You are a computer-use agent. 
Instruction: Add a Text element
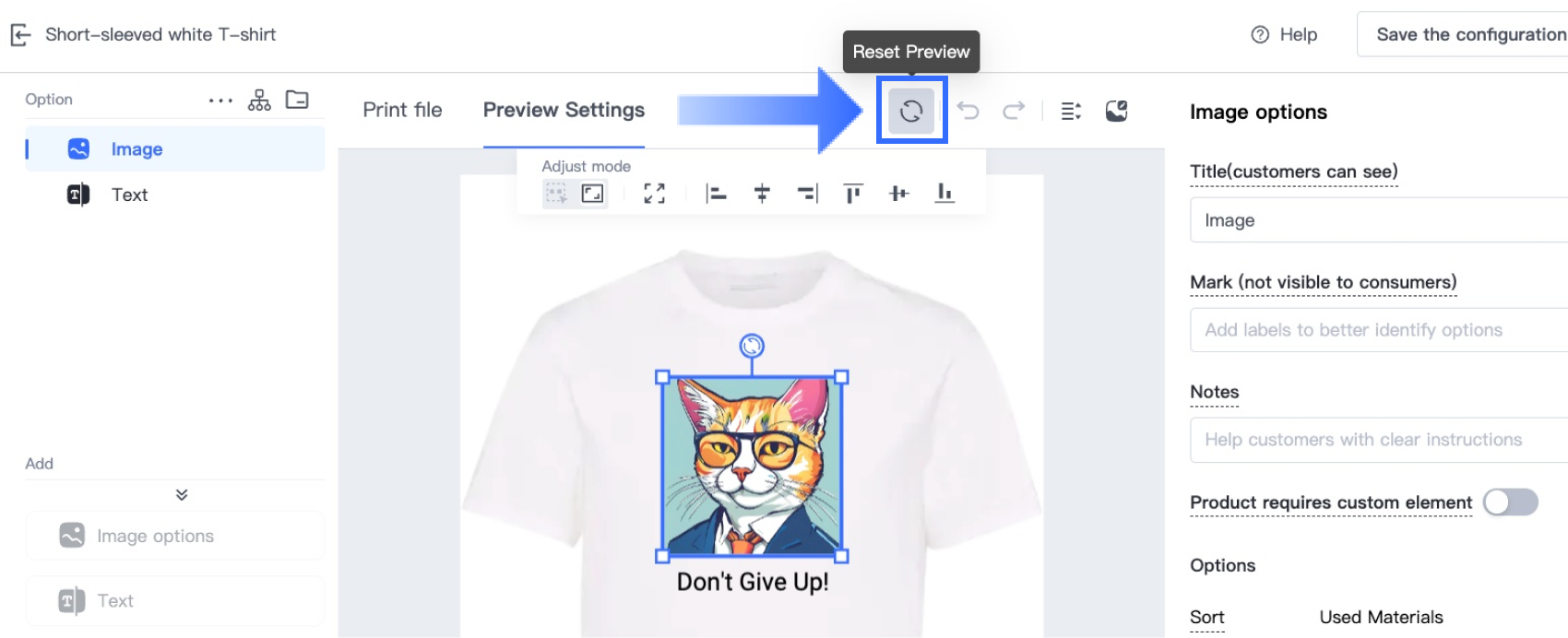[175, 601]
